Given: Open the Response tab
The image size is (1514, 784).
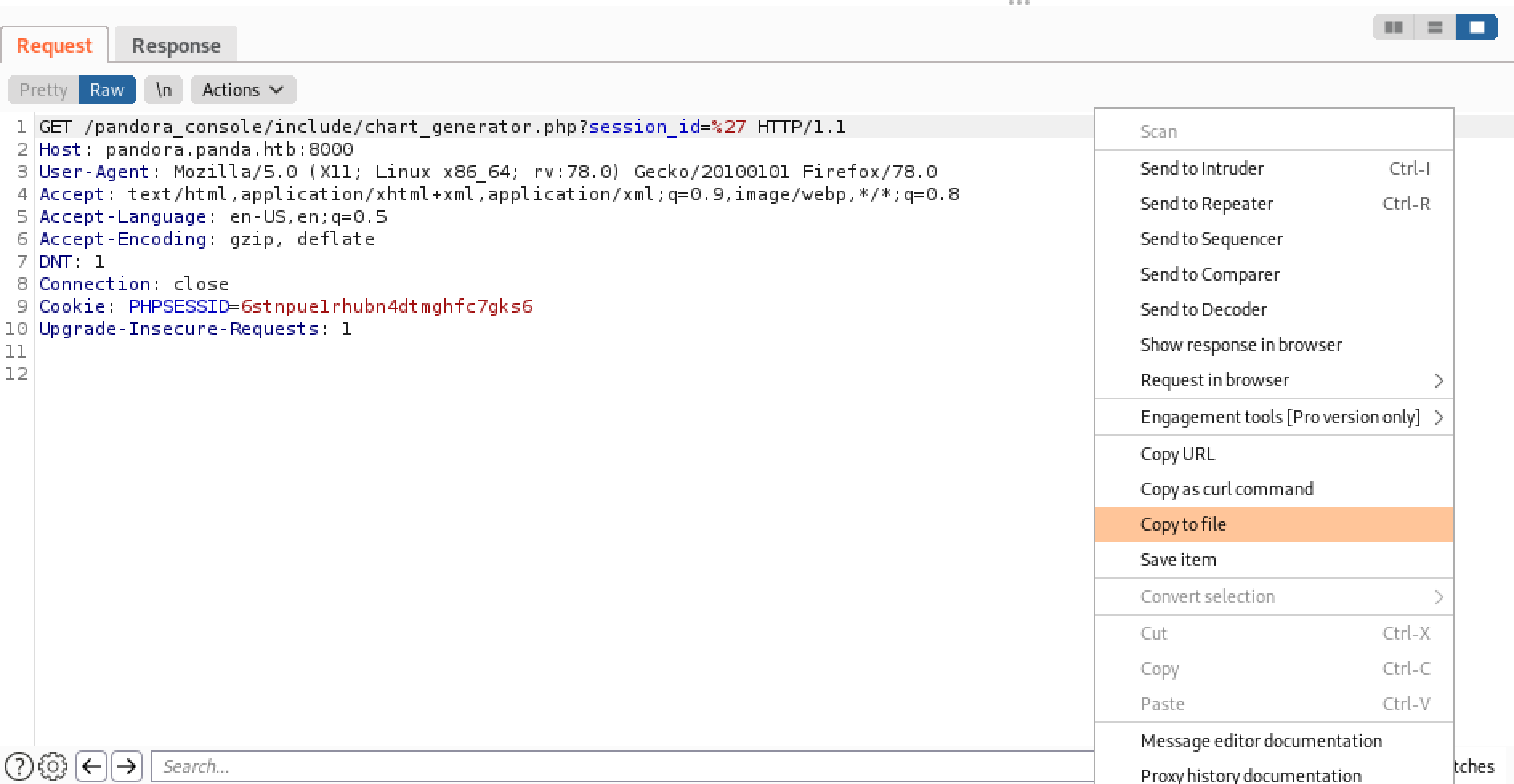Looking at the screenshot, I should 176,46.
